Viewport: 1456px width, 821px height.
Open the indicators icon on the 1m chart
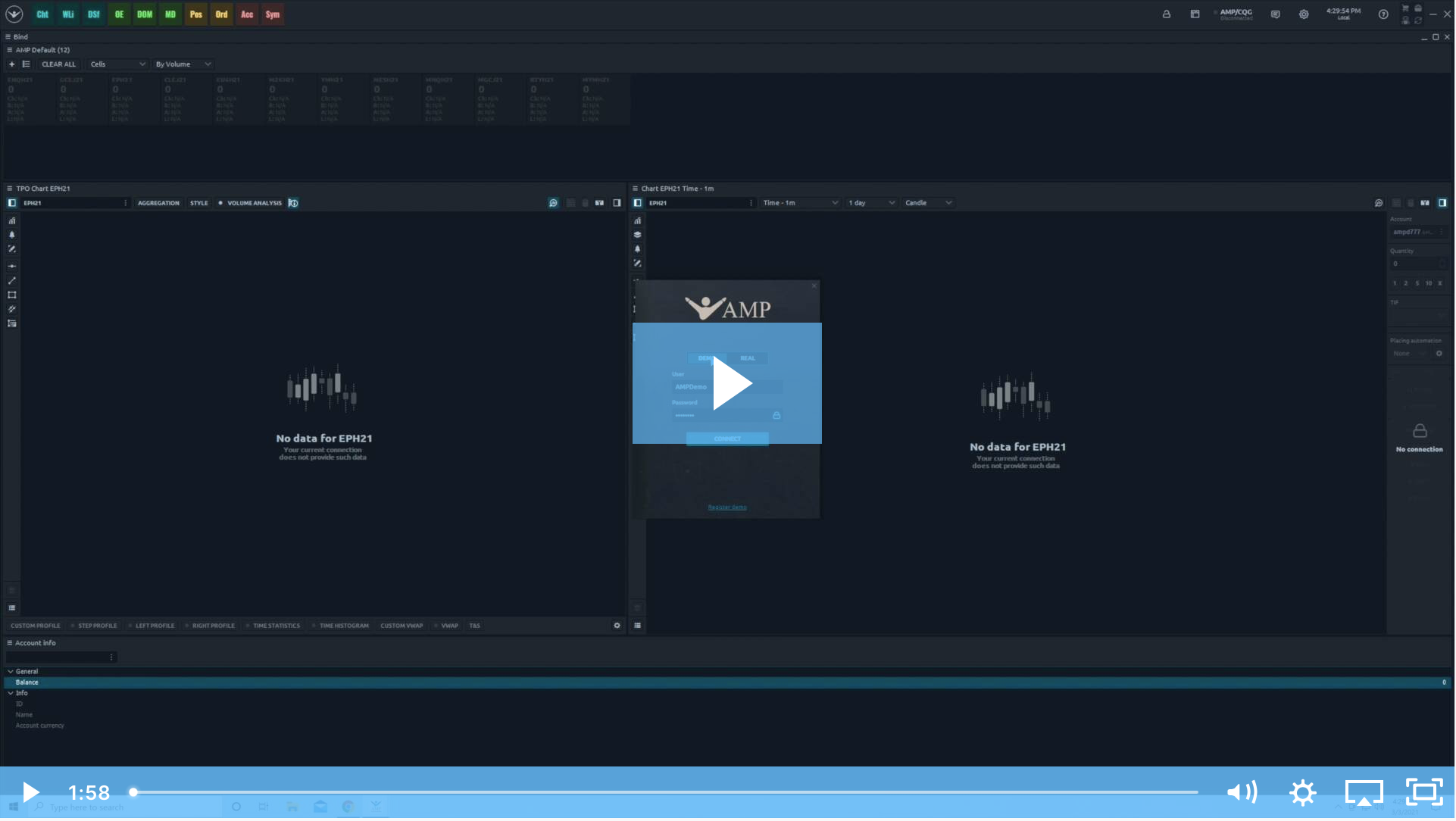click(x=637, y=220)
